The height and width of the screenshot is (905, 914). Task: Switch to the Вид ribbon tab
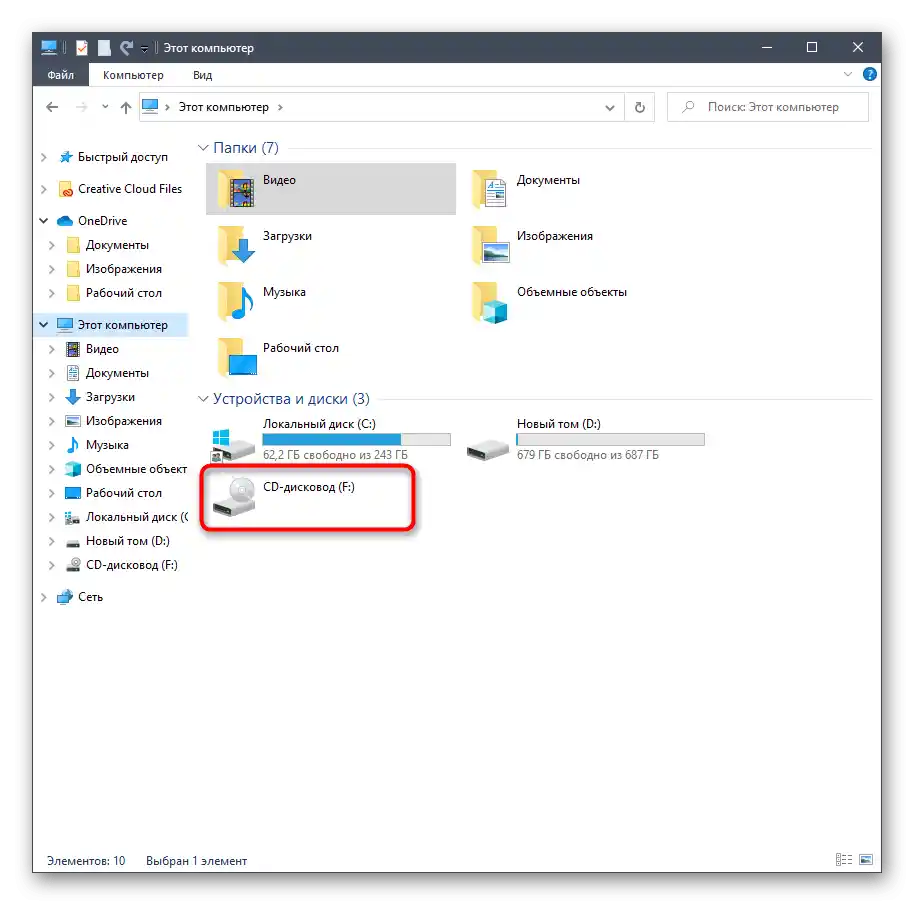[x=202, y=75]
